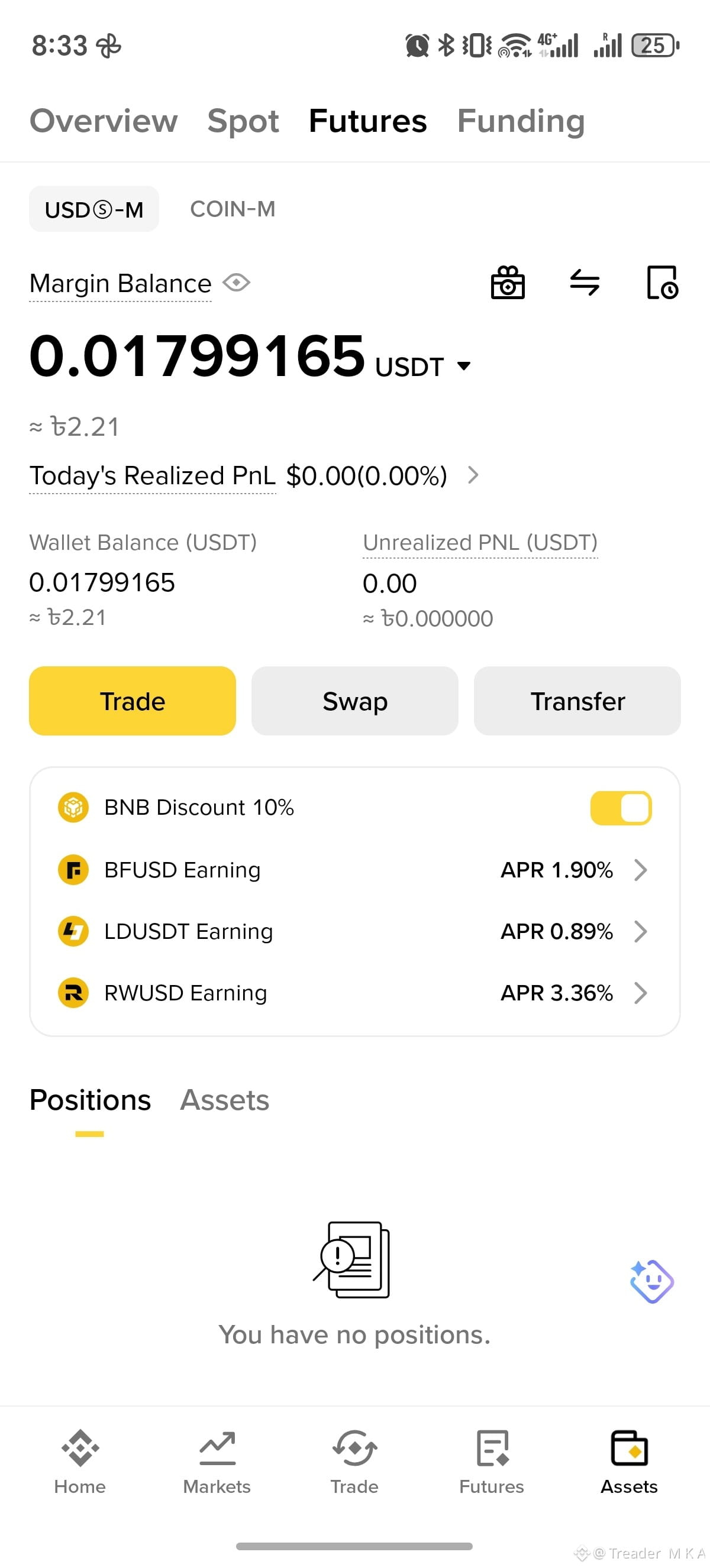The height and width of the screenshot is (1568, 710).
Task: Expand the RWUSD Earning APR row
Action: coord(355,993)
